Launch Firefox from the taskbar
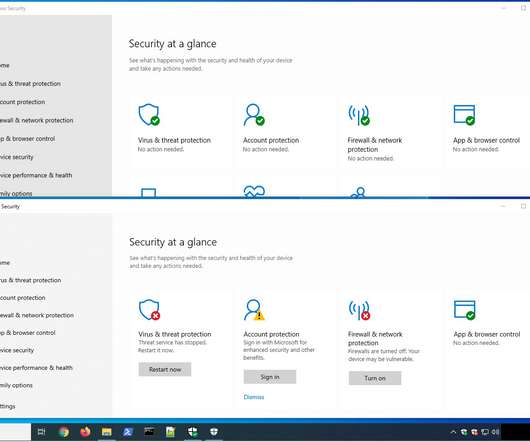 (85, 432)
